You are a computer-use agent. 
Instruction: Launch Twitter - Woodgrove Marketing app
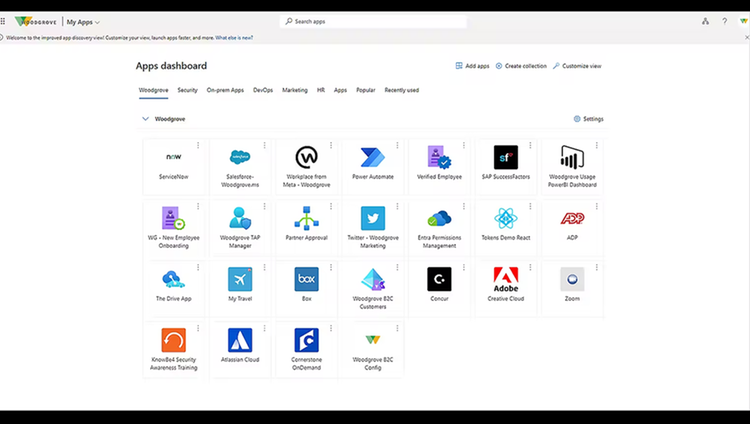click(x=373, y=228)
